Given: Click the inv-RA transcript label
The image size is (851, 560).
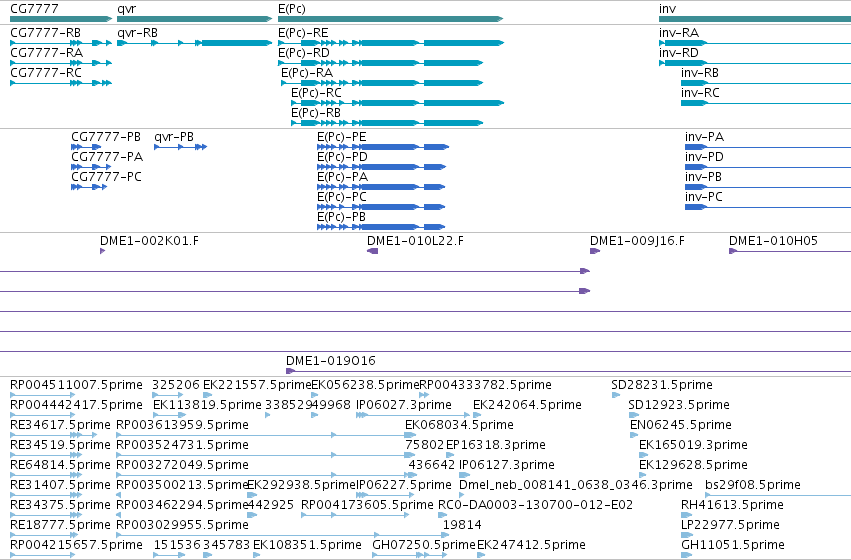Looking at the screenshot, I should (679, 33).
